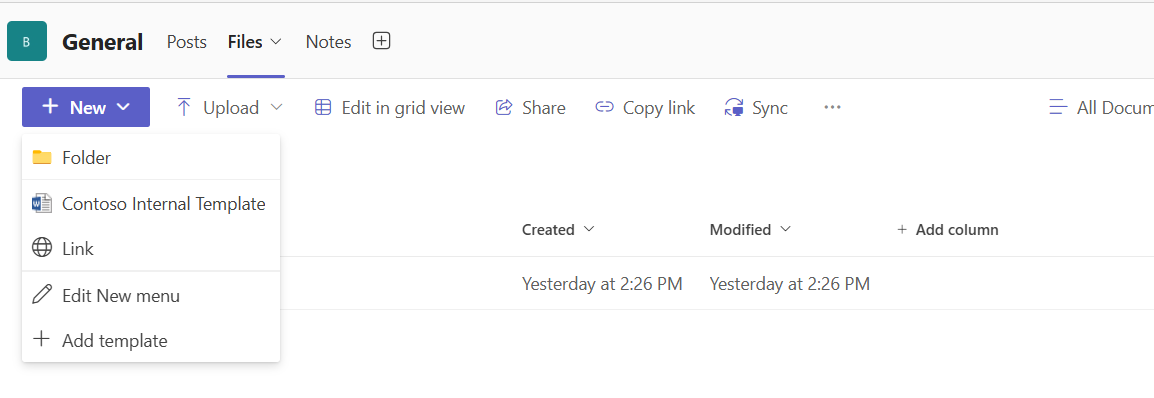Viewport: 1154px width, 398px height.
Task: Expand the Files tab chevron
Action: 276,42
